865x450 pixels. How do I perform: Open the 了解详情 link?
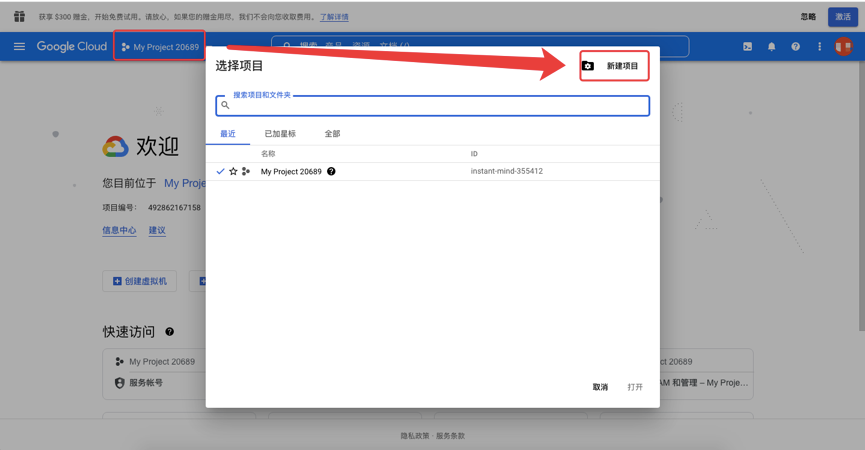tap(334, 17)
